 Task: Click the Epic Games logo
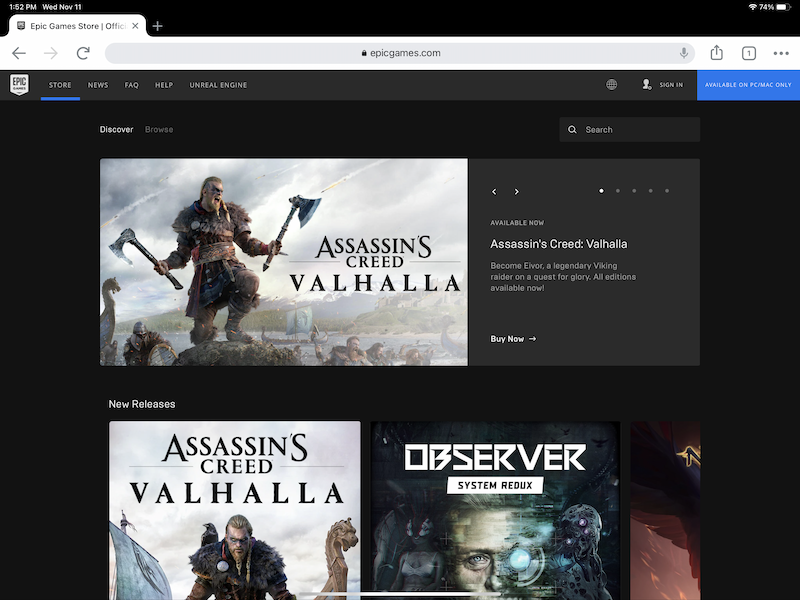pos(19,85)
